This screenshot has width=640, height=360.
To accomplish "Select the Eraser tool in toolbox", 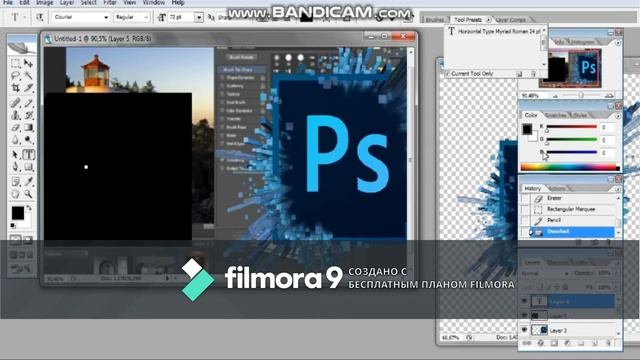I will pyautogui.click(x=16, y=128).
